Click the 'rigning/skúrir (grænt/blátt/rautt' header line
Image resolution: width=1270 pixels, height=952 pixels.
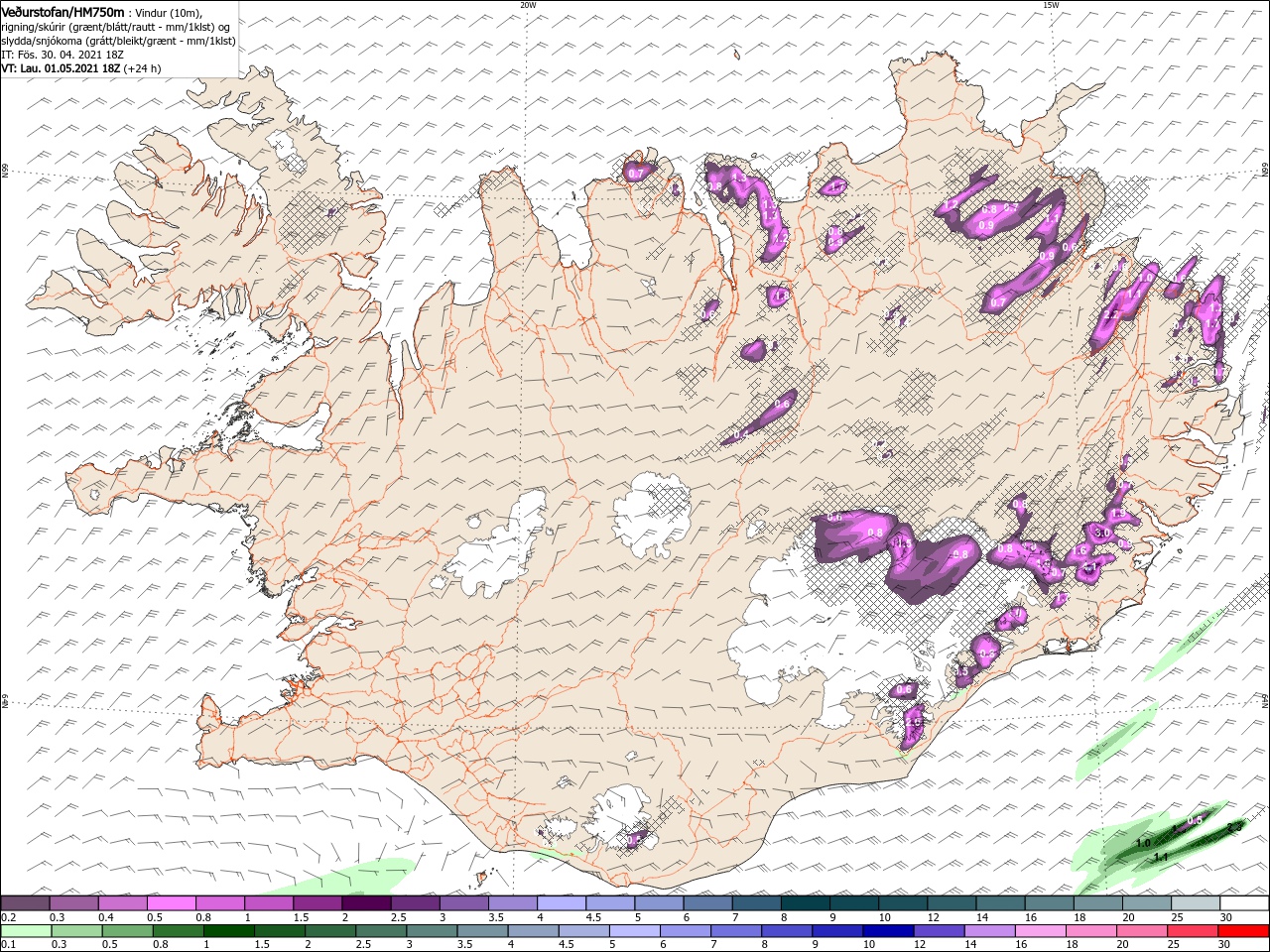coord(117,27)
